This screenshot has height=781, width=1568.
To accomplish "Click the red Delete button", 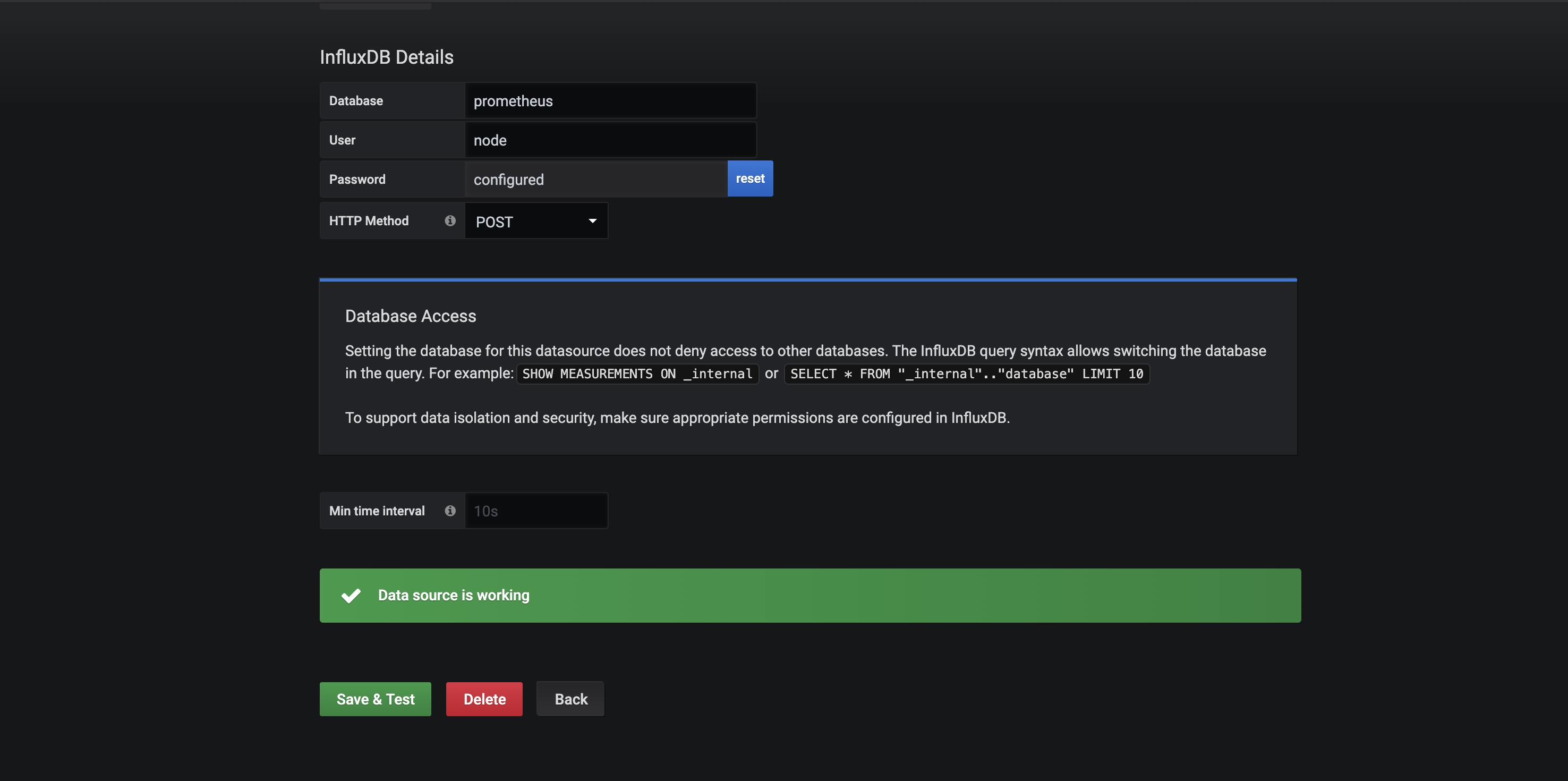I will point(484,699).
